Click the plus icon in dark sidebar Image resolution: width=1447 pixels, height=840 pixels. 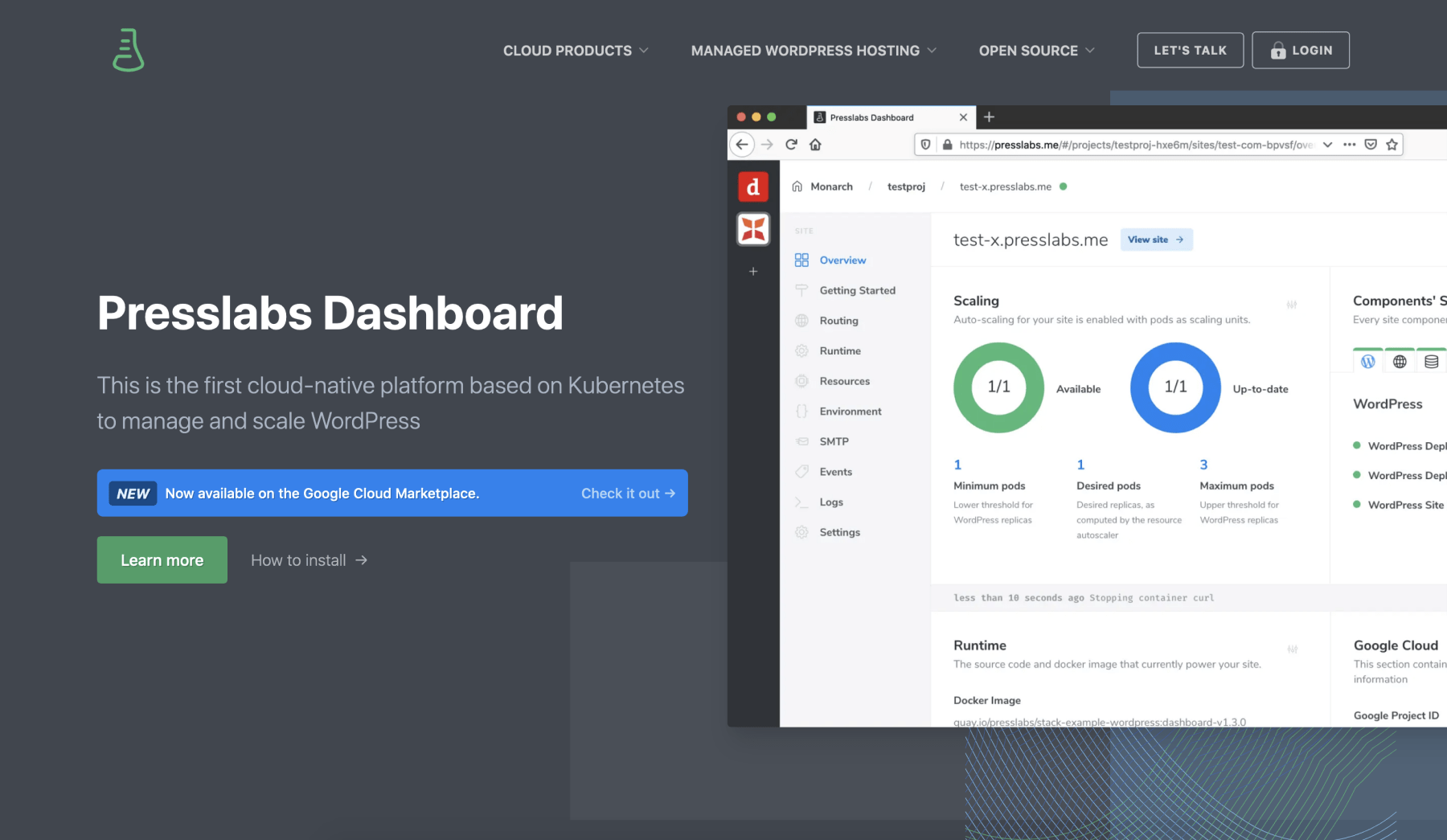pyautogui.click(x=753, y=272)
